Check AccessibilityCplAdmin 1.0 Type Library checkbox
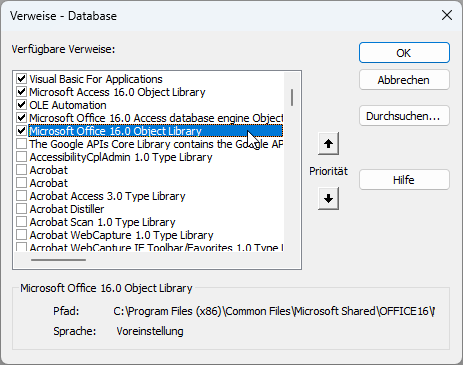Screen dimensions: 463x365 coord(22,157)
